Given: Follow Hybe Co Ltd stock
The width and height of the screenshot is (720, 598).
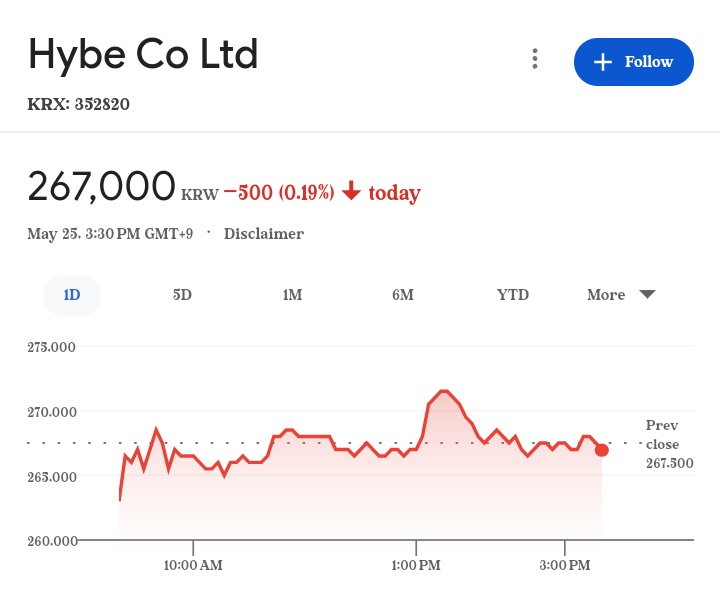Looking at the screenshot, I should (x=634, y=62).
